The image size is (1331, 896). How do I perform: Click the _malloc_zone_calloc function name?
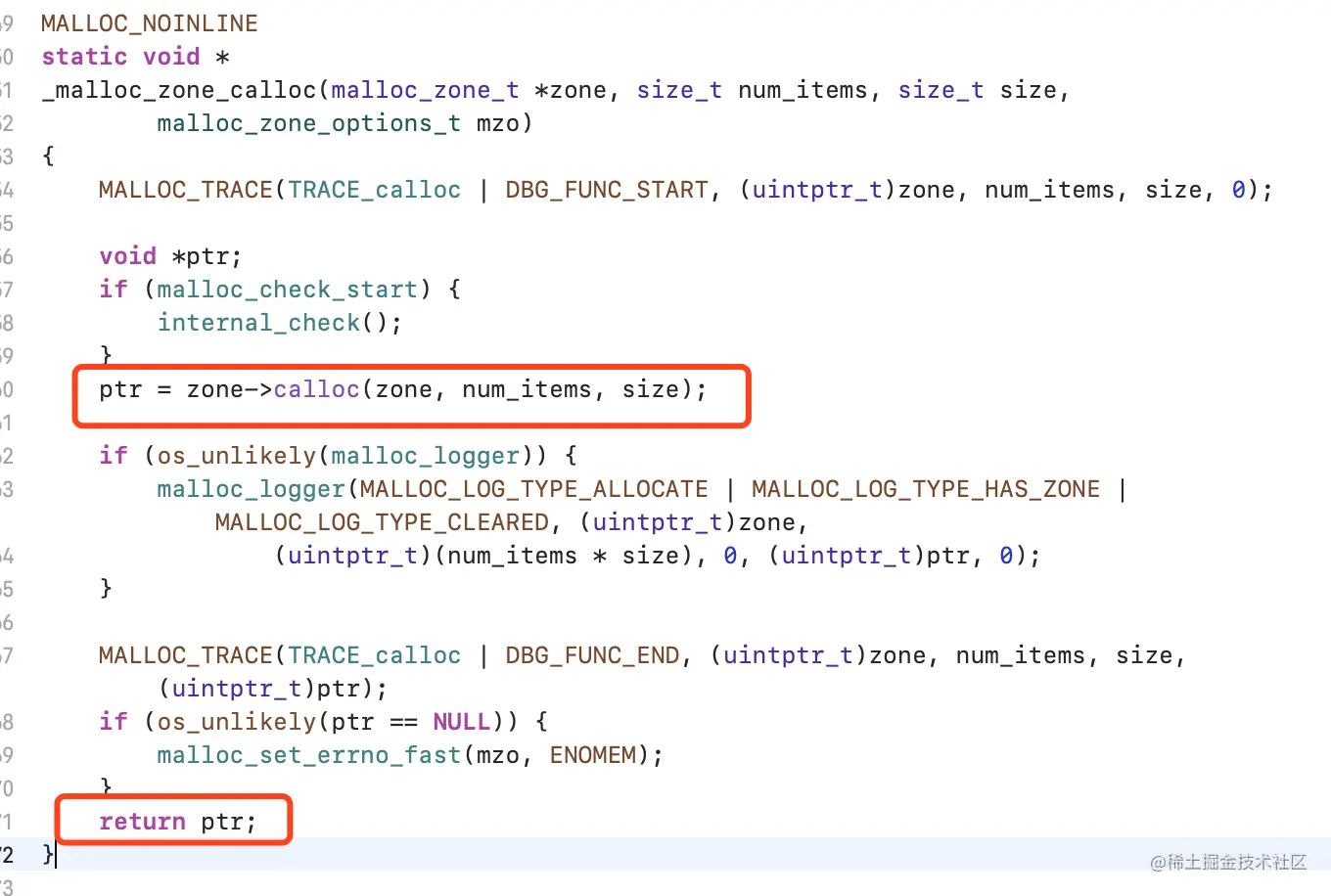coord(179,90)
